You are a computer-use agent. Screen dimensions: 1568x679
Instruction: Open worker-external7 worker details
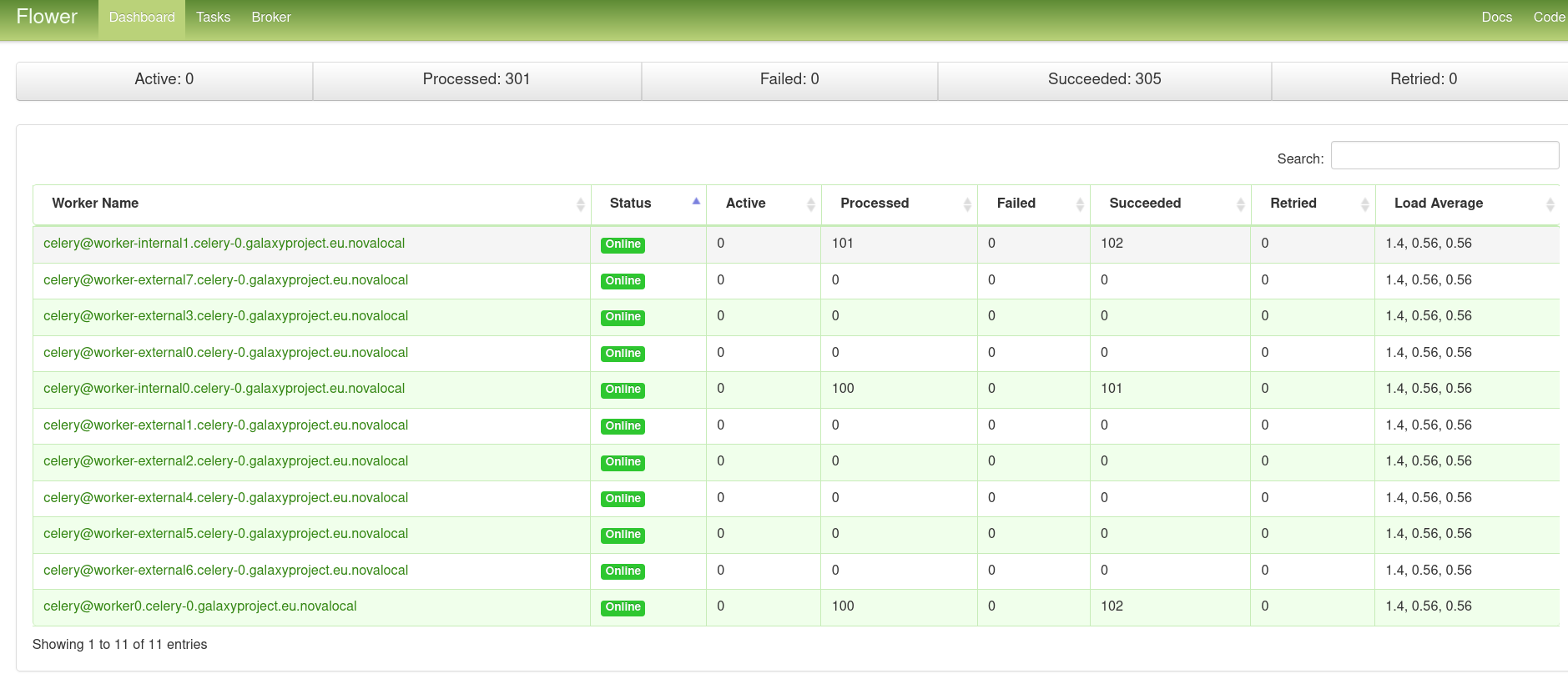point(225,280)
